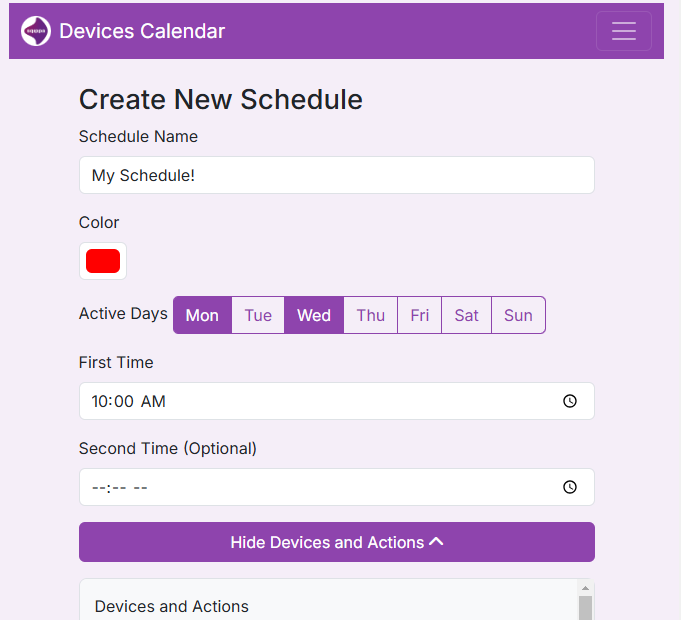
Task: Click the Second Time optional input field
Action: point(320,487)
